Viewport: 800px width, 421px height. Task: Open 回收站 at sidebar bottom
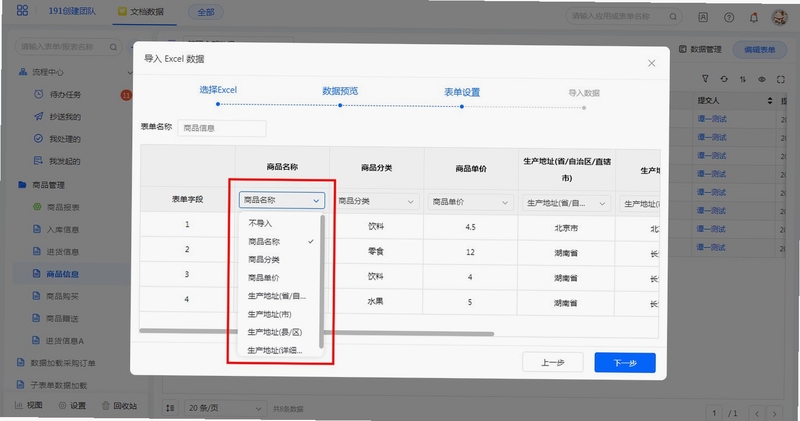(119, 406)
